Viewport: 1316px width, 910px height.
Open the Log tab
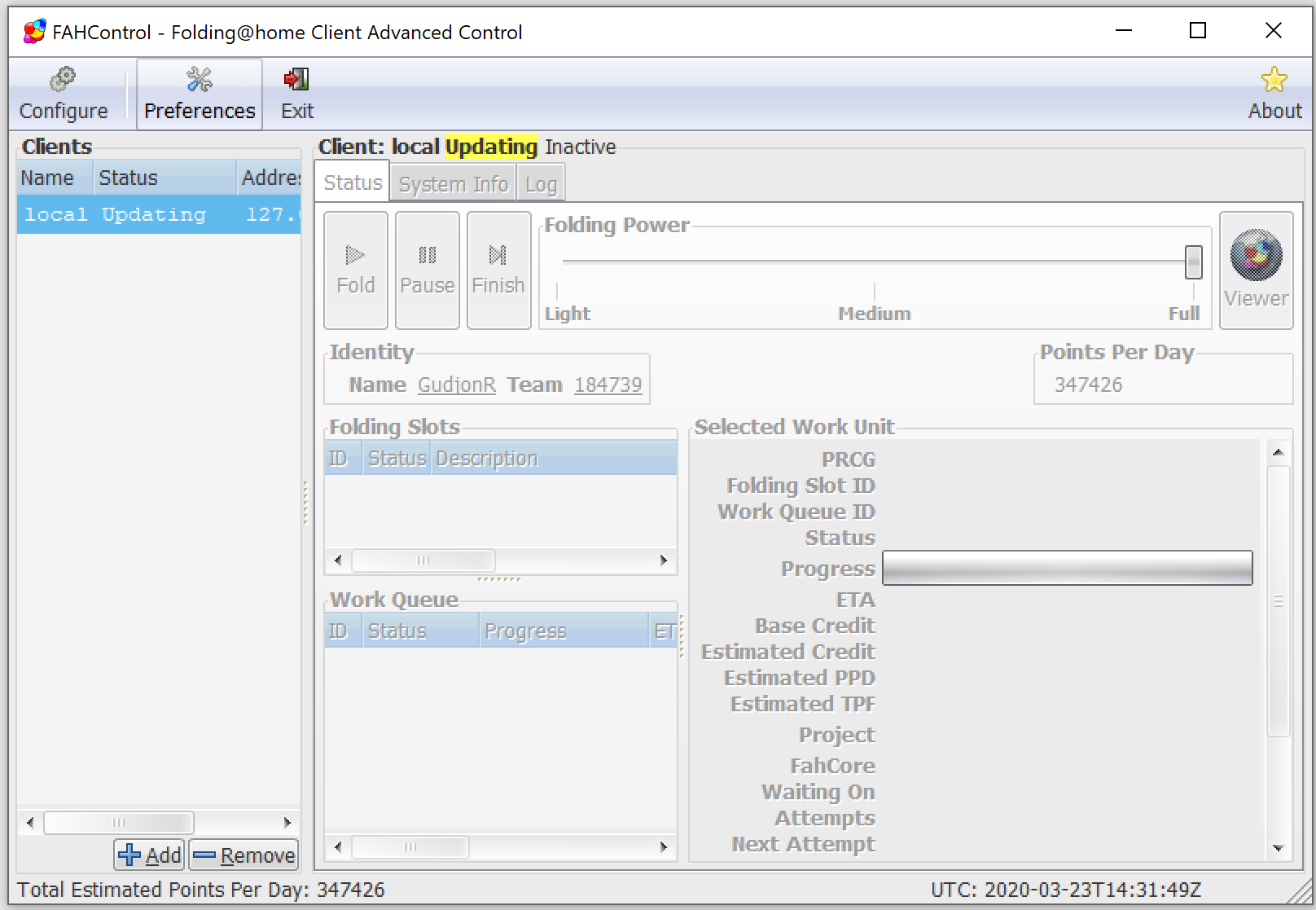click(x=541, y=184)
